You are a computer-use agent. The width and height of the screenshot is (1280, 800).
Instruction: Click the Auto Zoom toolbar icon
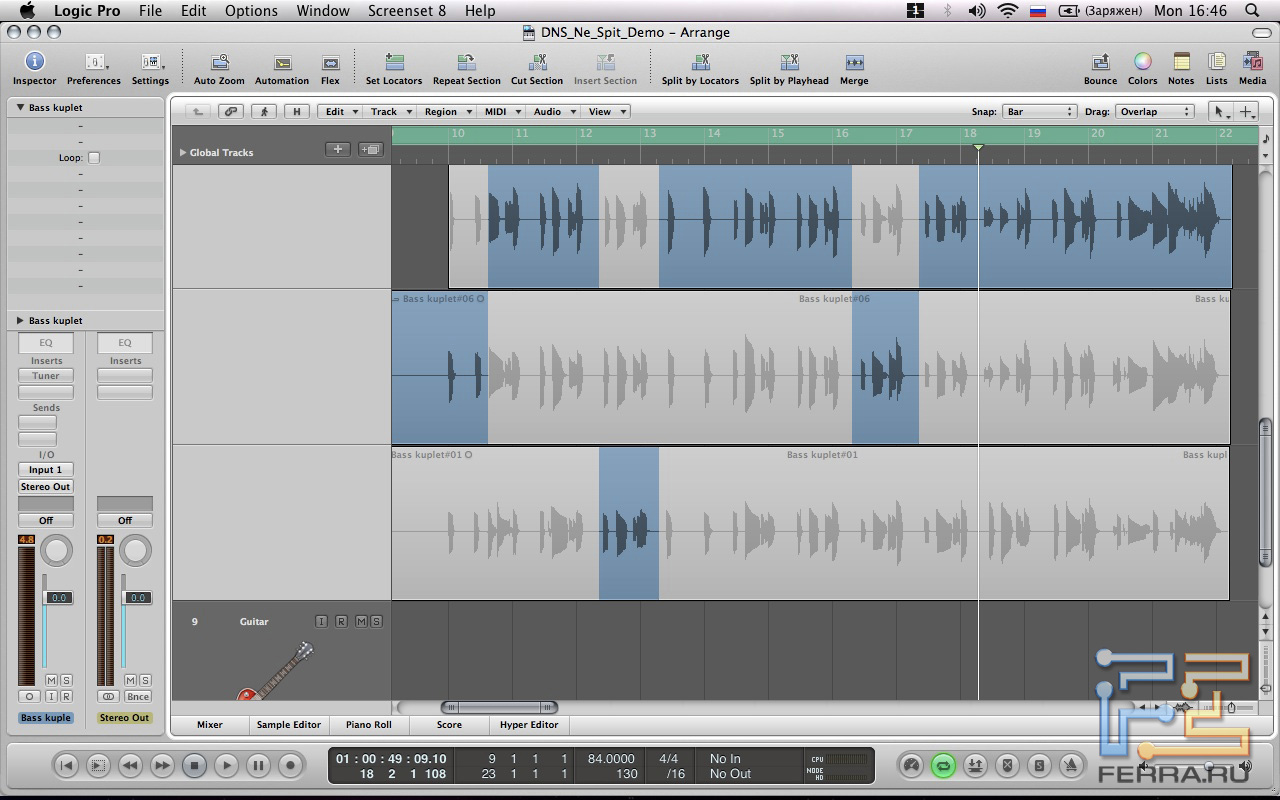(x=219, y=63)
